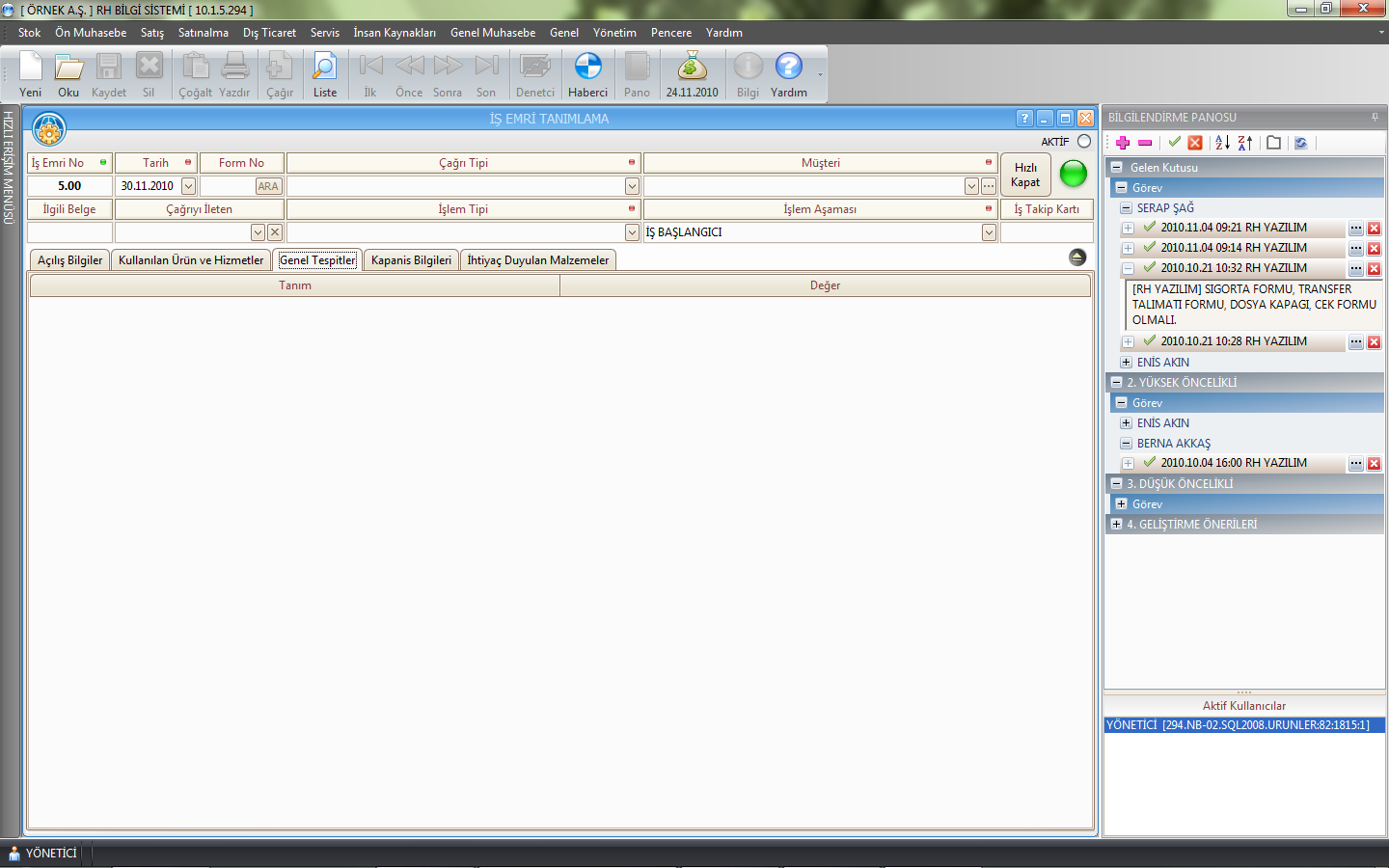Click the 24.11.2010 date icon
The image size is (1389, 868).
pos(692,74)
